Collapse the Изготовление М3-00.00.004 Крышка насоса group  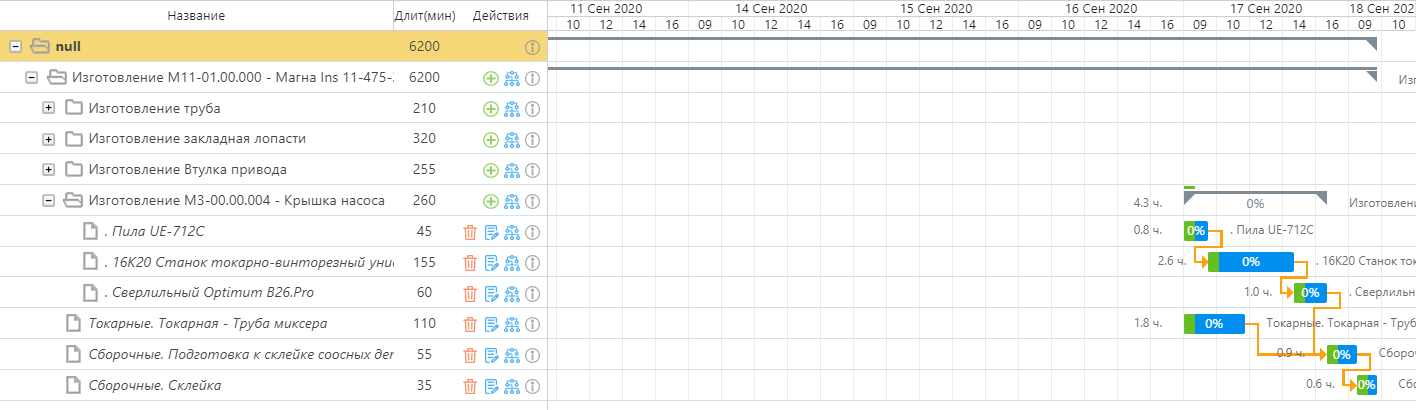[48, 201]
